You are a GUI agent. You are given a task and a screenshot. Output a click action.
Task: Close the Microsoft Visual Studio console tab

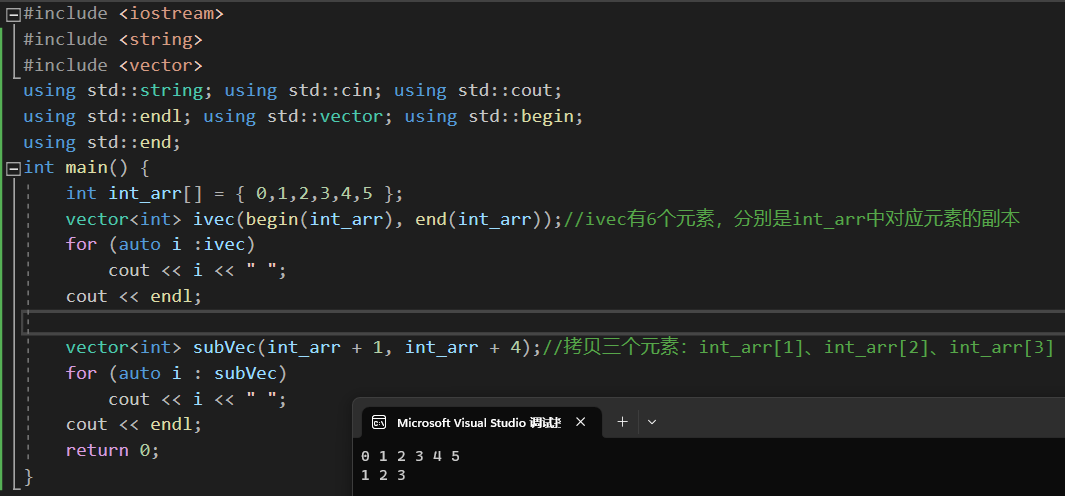pyautogui.click(x=581, y=422)
